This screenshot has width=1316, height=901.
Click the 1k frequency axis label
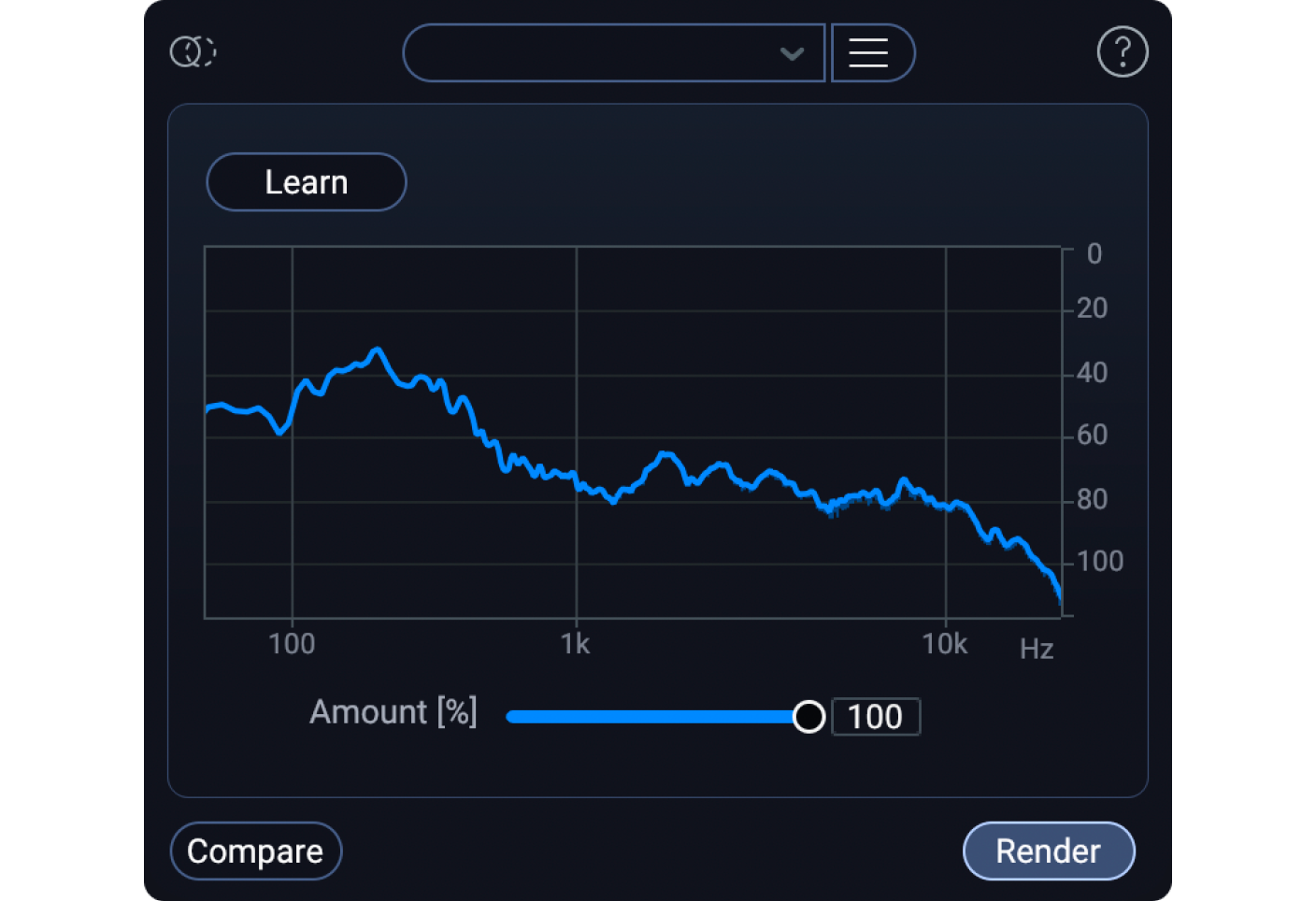pyautogui.click(x=576, y=644)
